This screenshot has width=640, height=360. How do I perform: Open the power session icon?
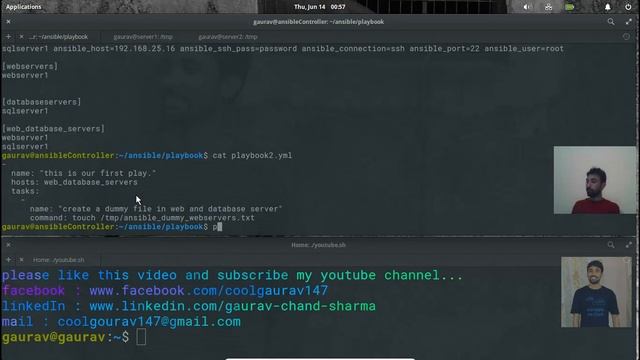tap(628, 7)
